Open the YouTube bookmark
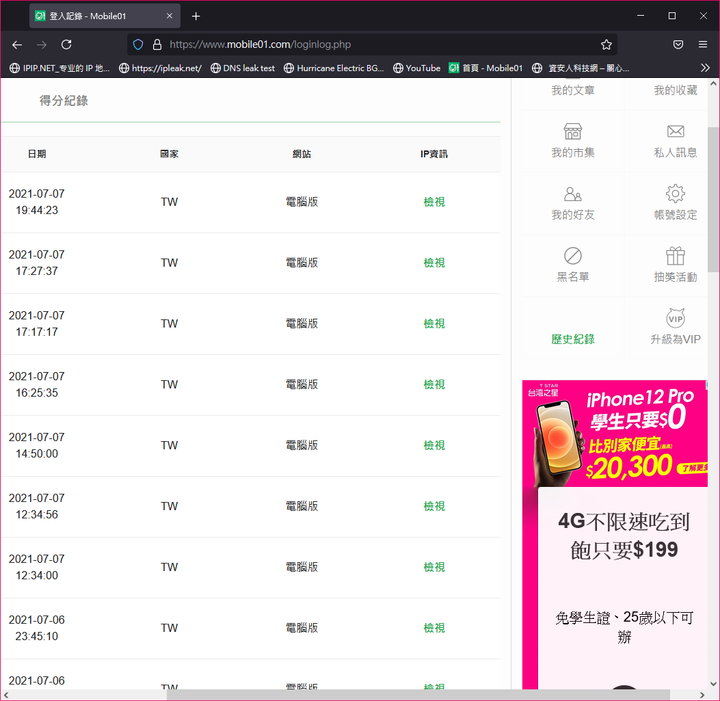 point(416,68)
